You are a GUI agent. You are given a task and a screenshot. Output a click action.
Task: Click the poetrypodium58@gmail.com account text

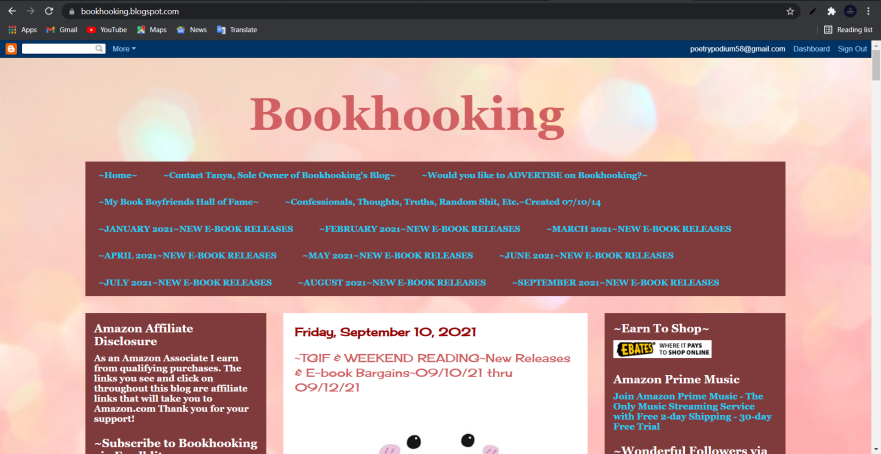(737, 49)
